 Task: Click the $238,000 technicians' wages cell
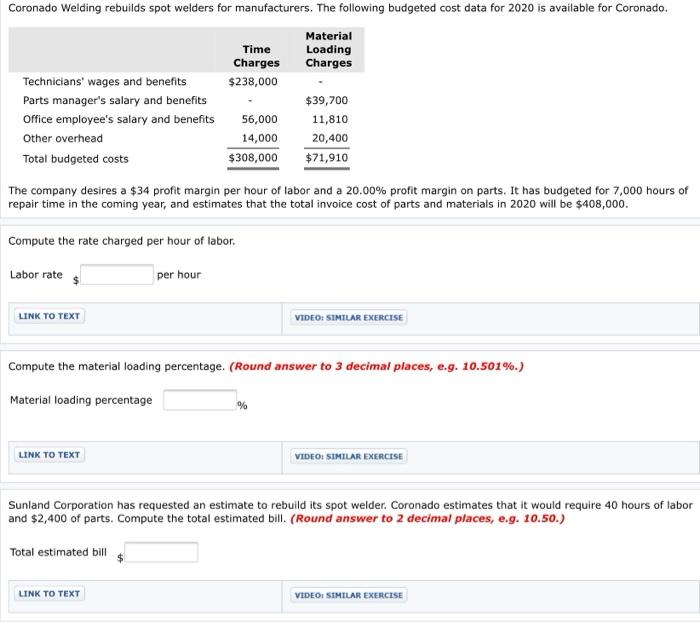(x=253, y=82)
